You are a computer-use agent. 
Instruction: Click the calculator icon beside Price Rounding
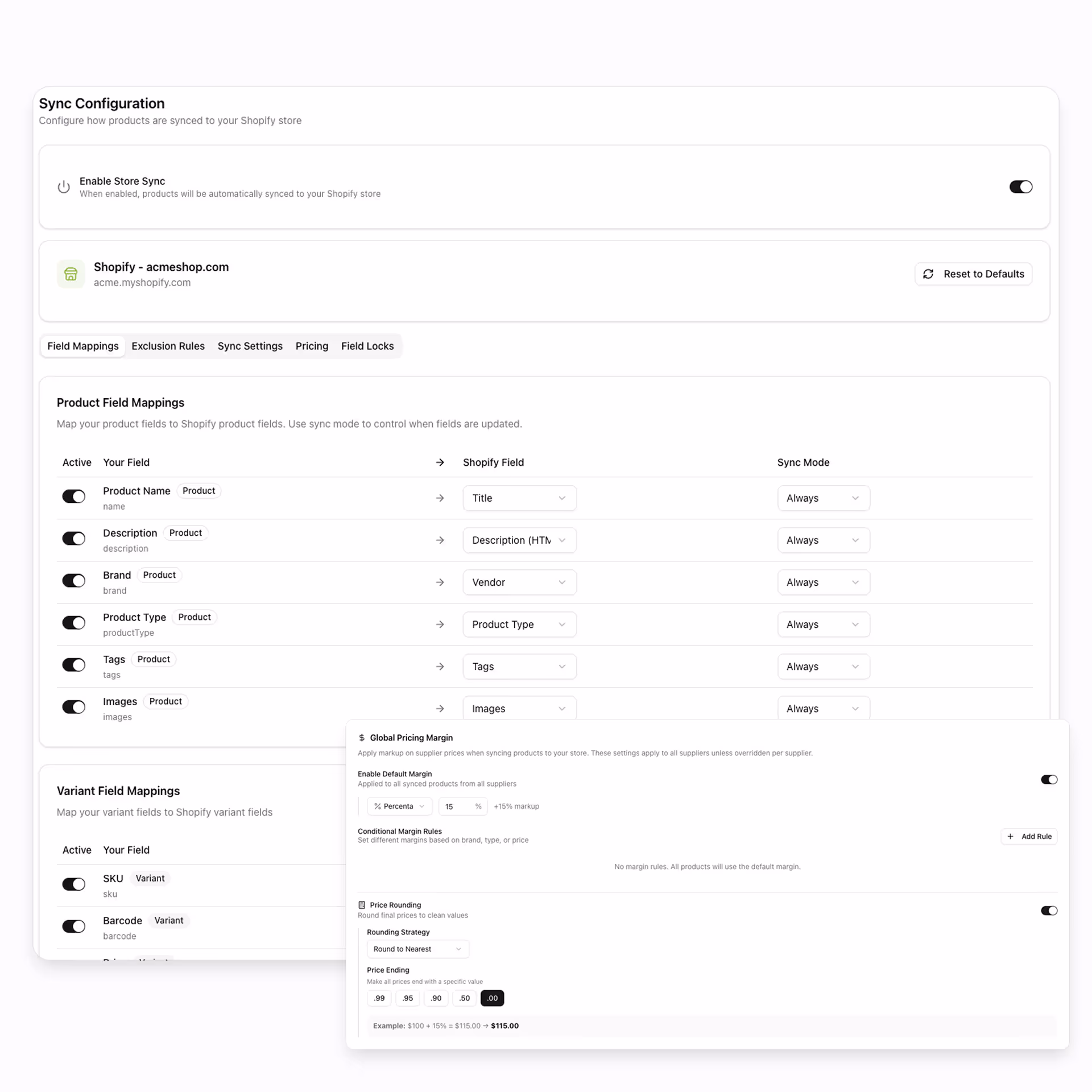click(362, 905)
